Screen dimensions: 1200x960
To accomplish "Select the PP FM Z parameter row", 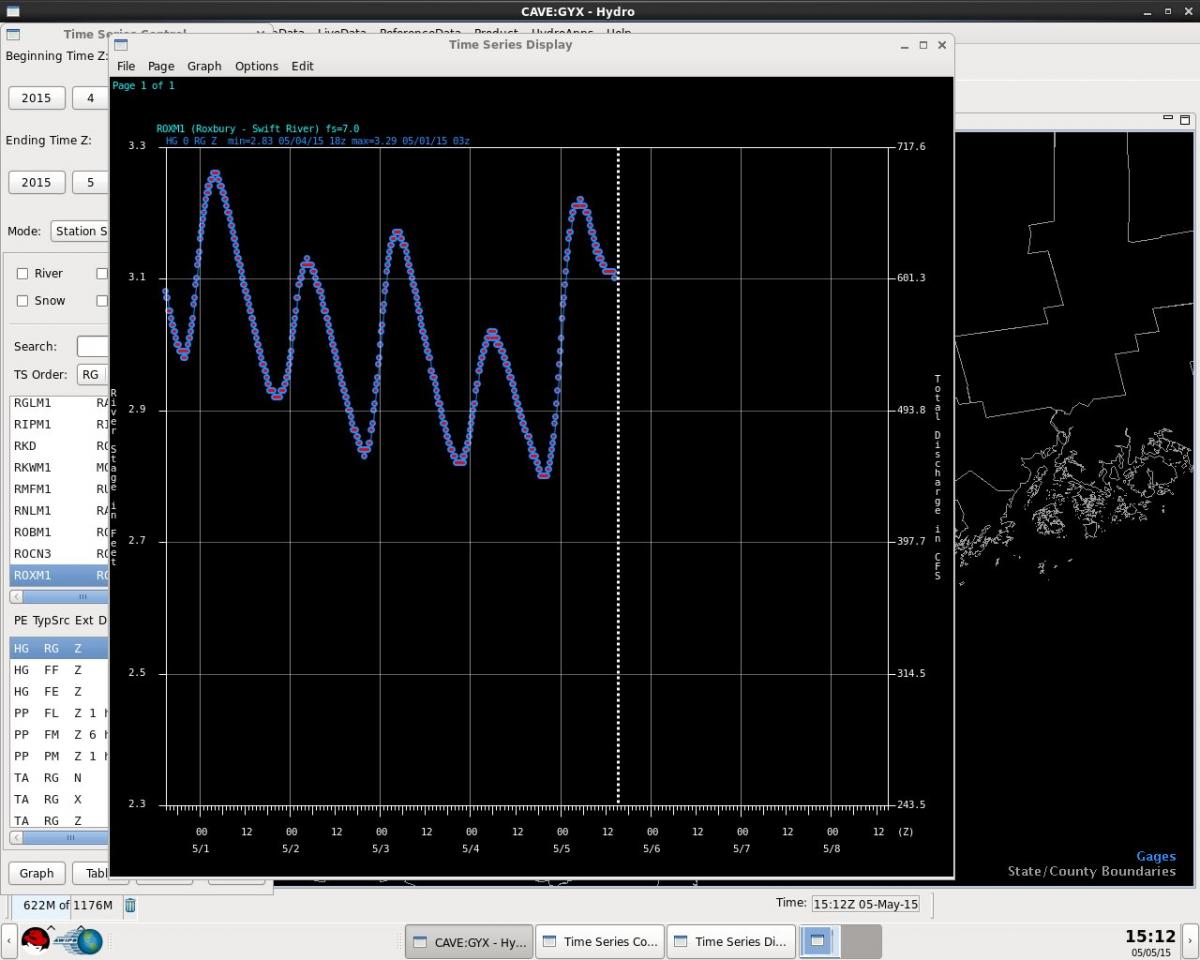I will (x=59, y=734).
